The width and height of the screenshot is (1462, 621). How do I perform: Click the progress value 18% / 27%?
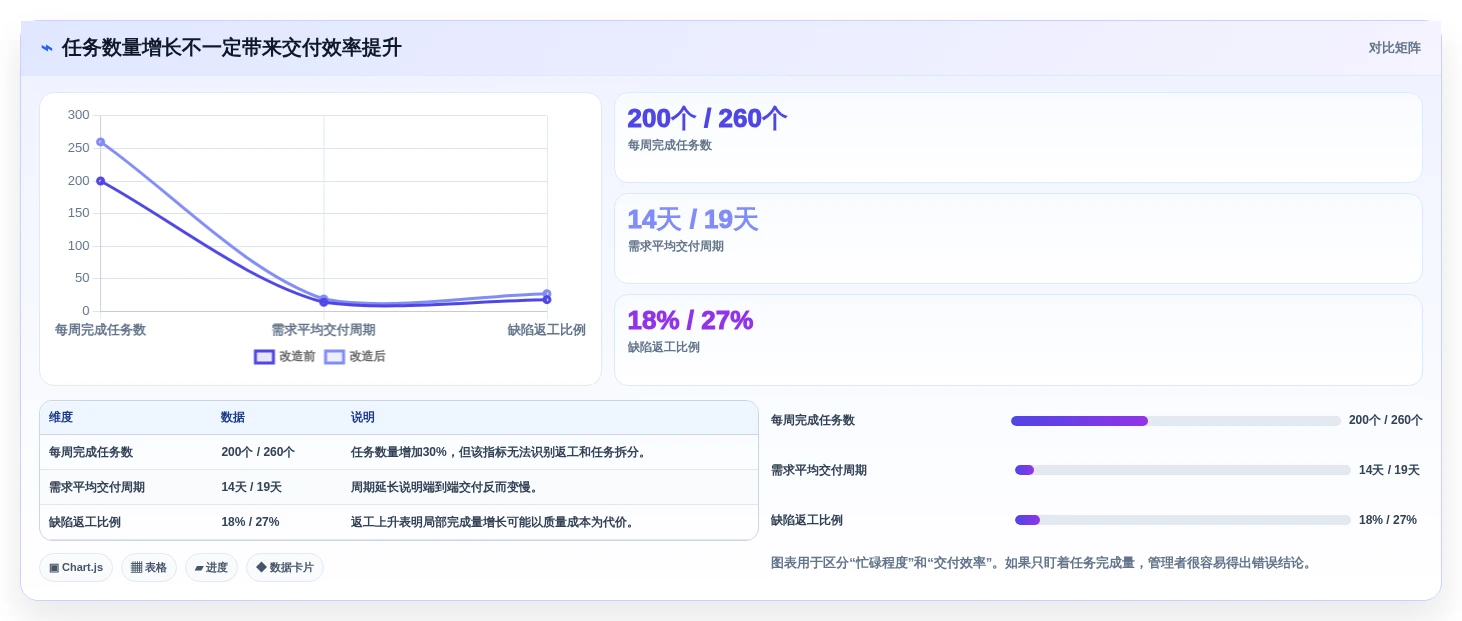[x=1388, y=520]
